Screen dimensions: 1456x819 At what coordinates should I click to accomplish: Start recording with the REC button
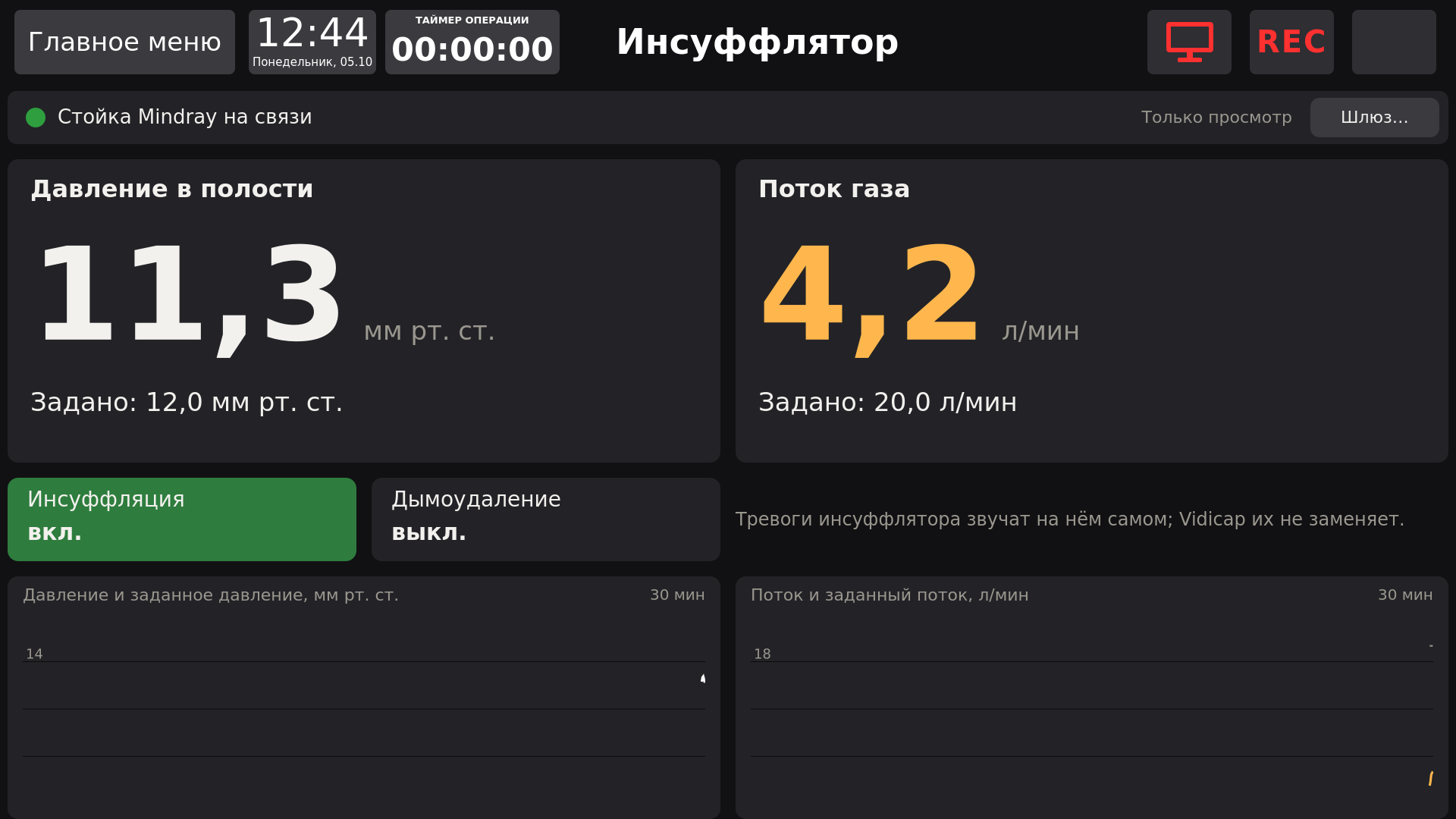click(x=1291, y=42)
